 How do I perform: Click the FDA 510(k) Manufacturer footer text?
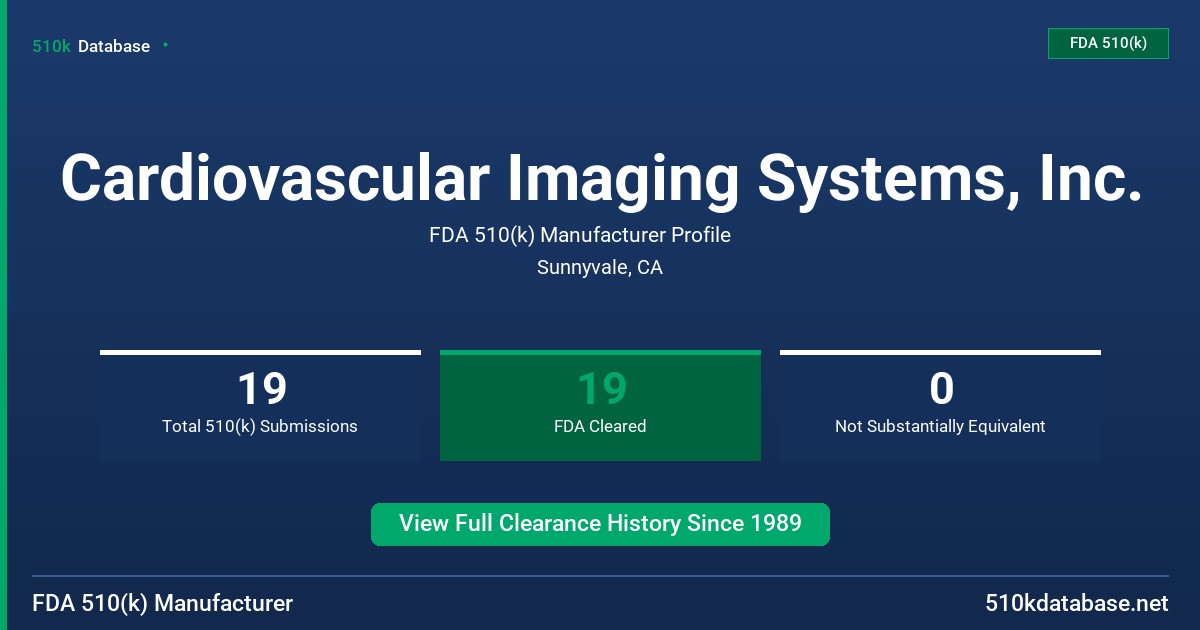163,603
